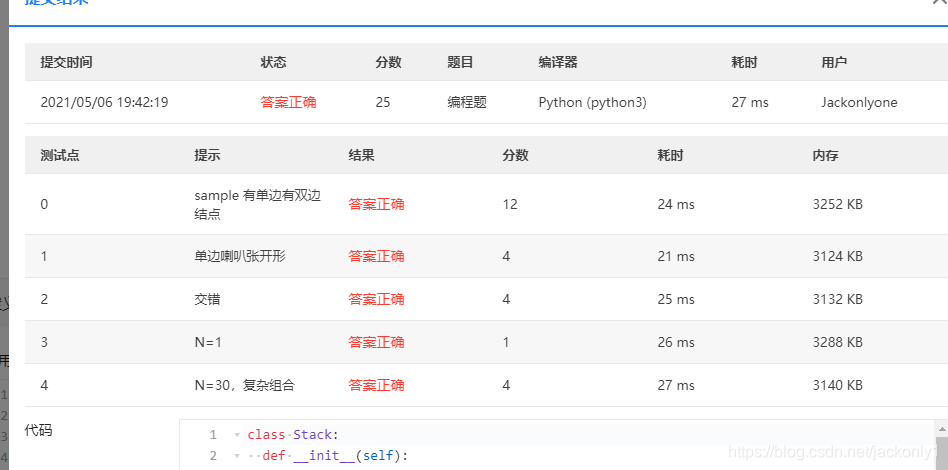
Task: Click code line 'class Stack:'
Action: tap(293, 435)
